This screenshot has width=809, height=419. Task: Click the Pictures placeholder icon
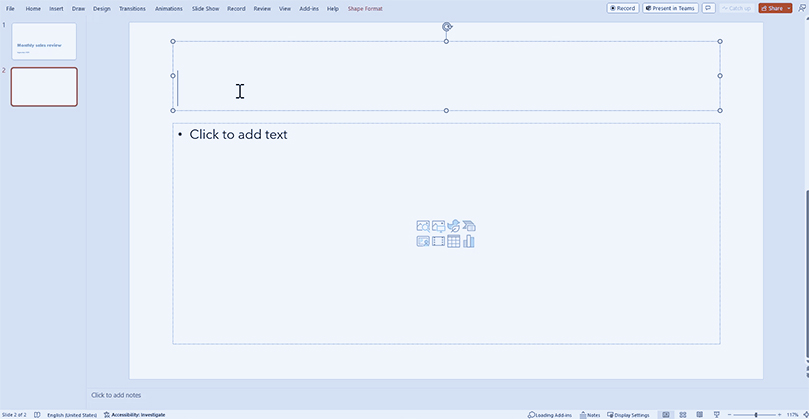point(439,226)
